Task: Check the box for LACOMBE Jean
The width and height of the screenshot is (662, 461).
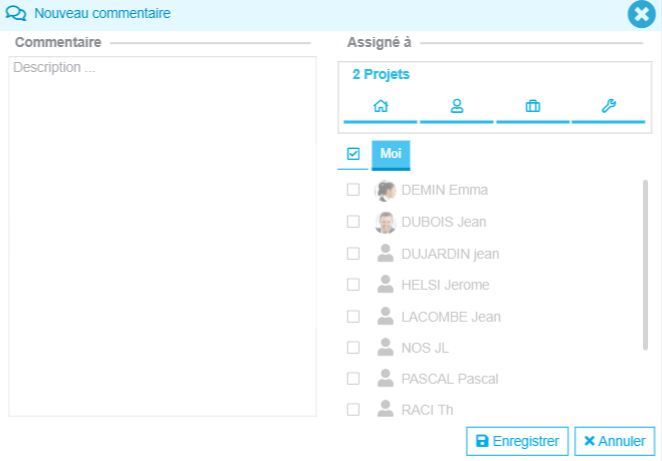Action: click(353, 317)
